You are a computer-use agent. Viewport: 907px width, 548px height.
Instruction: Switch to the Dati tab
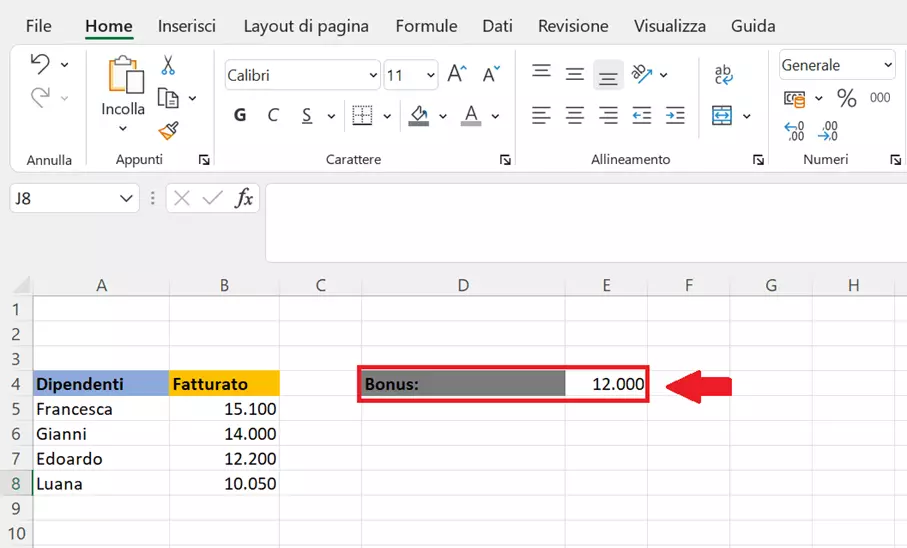(x=497, y=26)
